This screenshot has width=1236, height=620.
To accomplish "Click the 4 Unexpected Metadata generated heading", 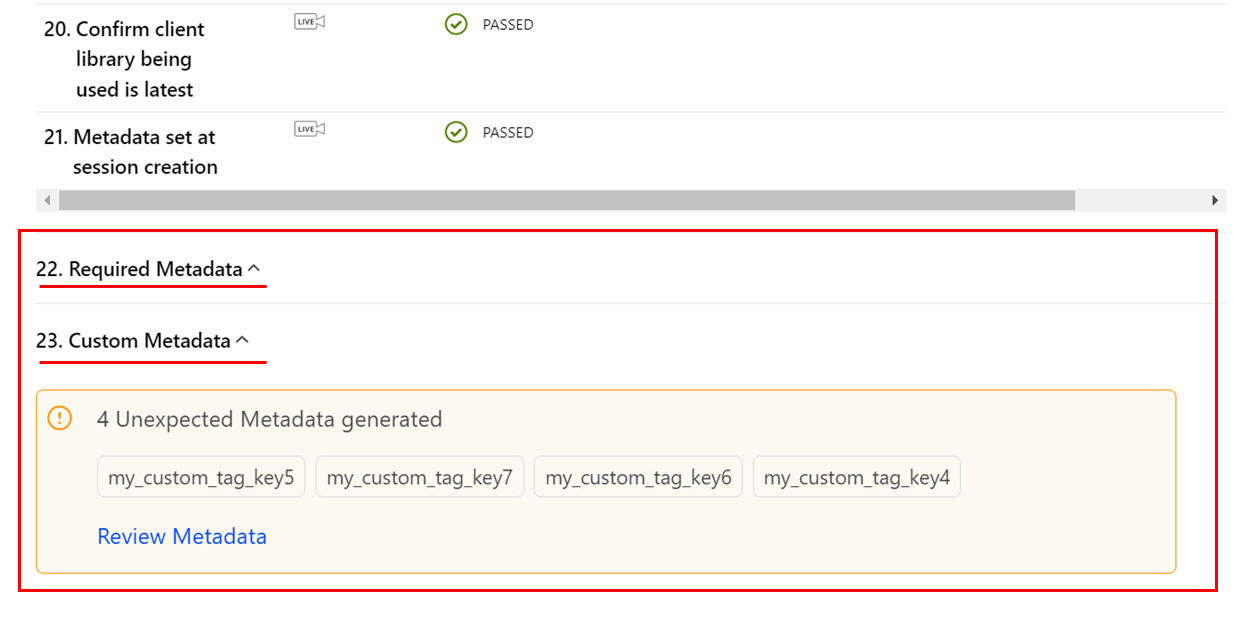I will [269, 419].
